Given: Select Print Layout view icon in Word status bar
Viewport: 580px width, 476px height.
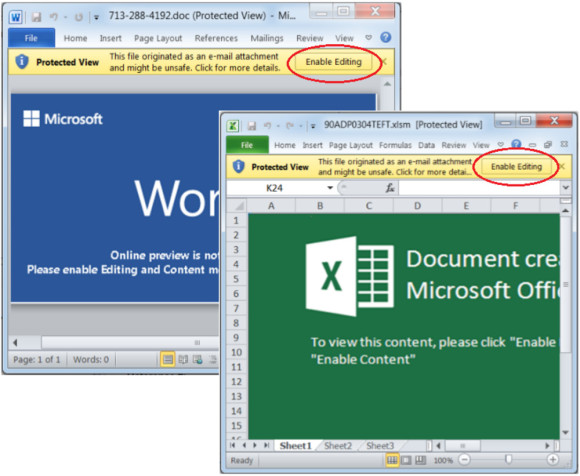Looking at the screenshot, I should (168, 359).
